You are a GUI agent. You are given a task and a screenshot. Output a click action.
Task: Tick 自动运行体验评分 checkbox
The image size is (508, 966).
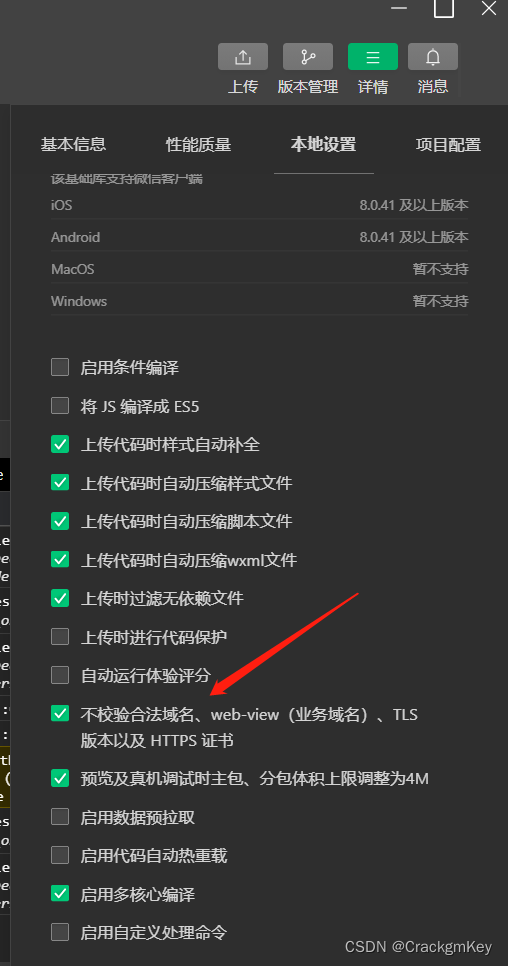60,675
